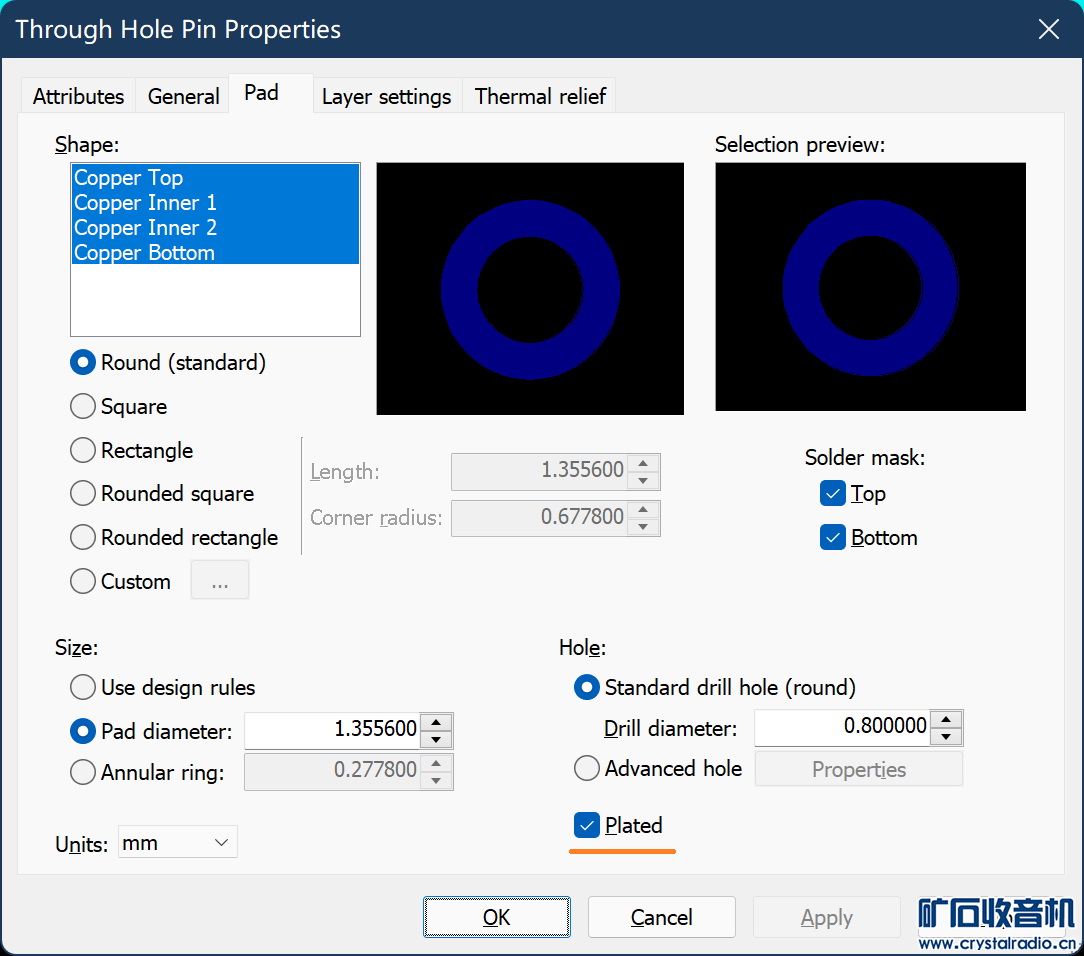Click the Custom shape ellipsis button

pyautogui.click(x=220, y=581)
